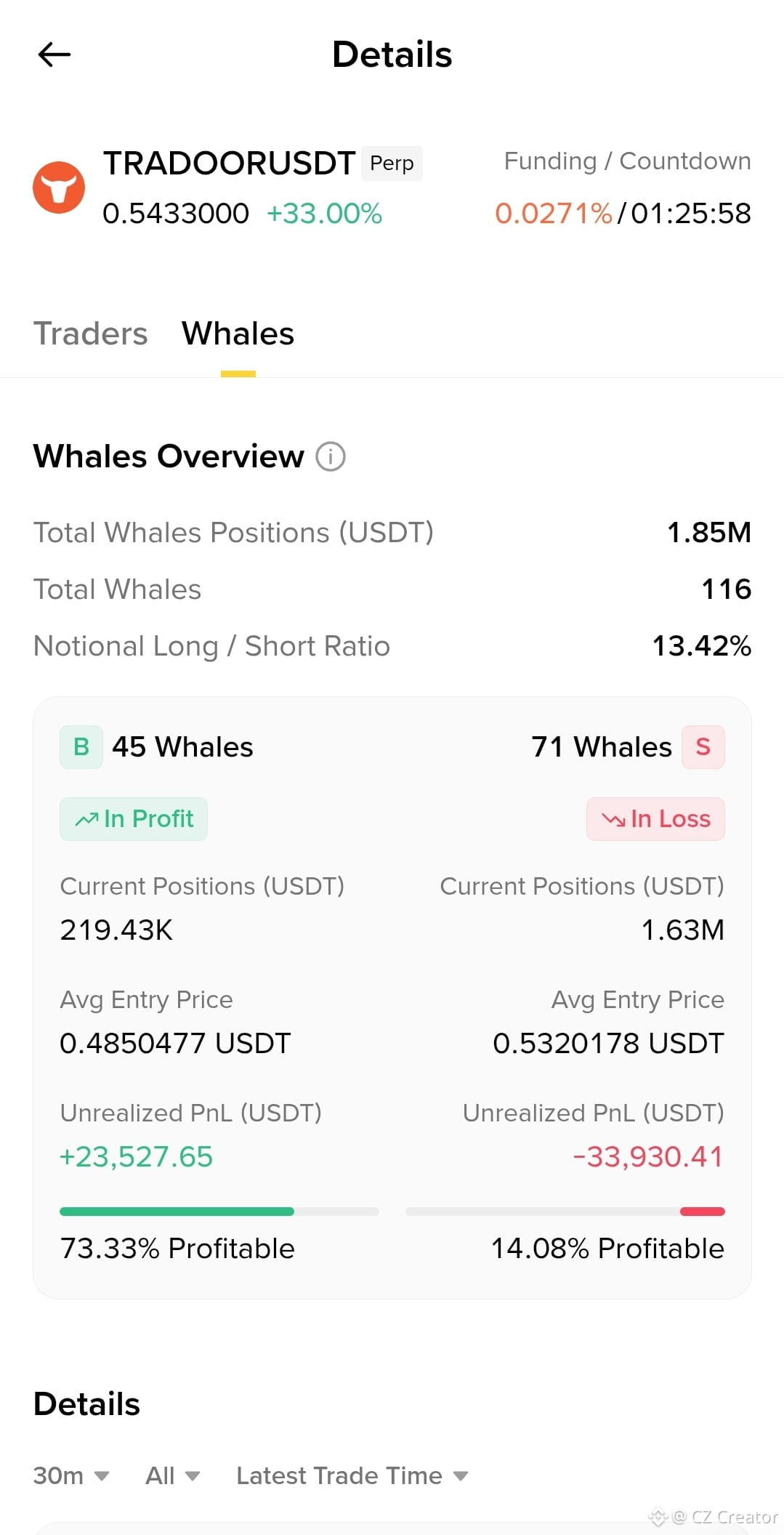Click the TRADOORUSDT symbol name
This screenshot has height=1535, width=784.
click(229, 163)
